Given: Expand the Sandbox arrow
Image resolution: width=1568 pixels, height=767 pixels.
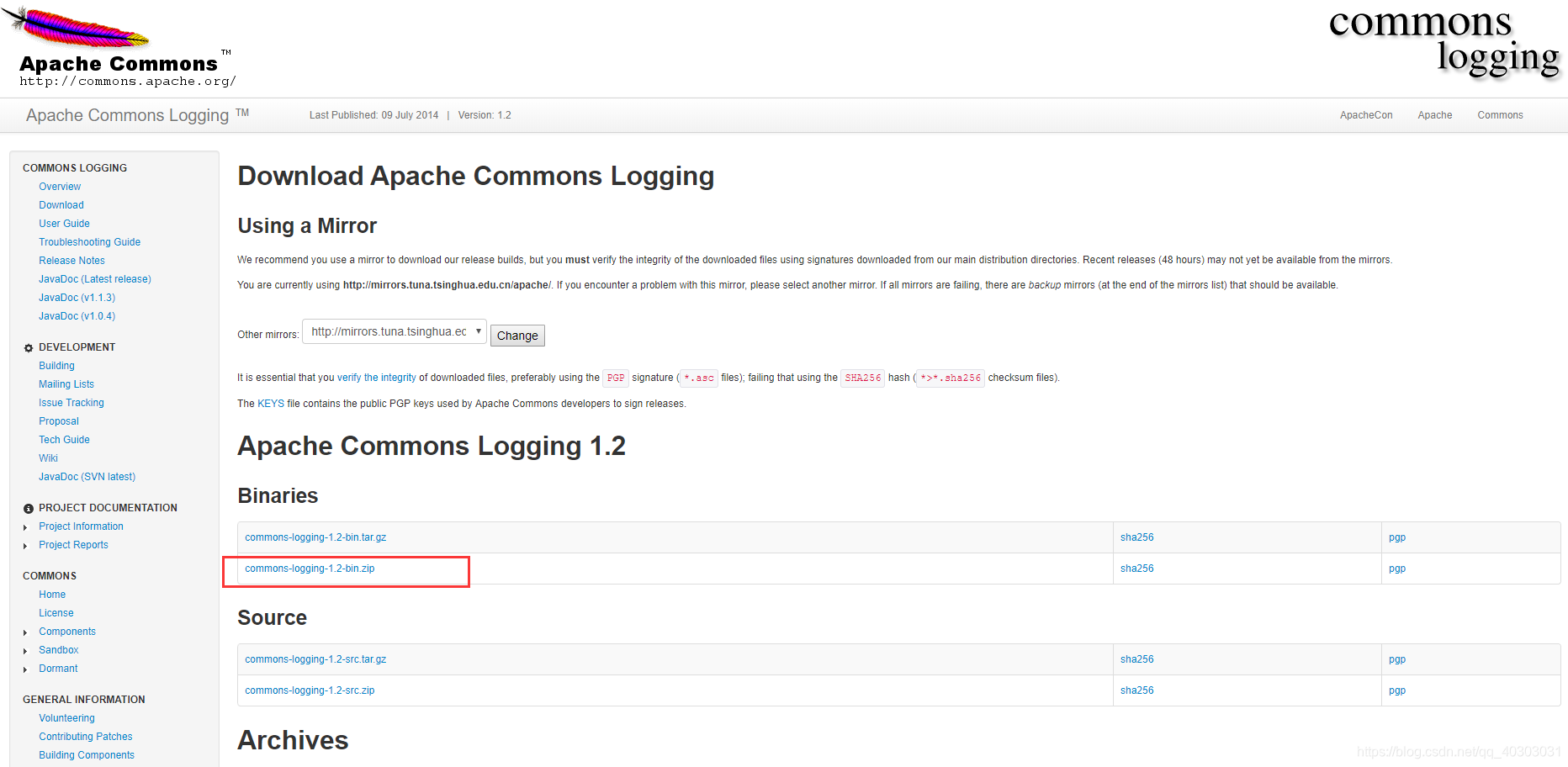Looking at the screenshot, I should (x=25, y=651).
